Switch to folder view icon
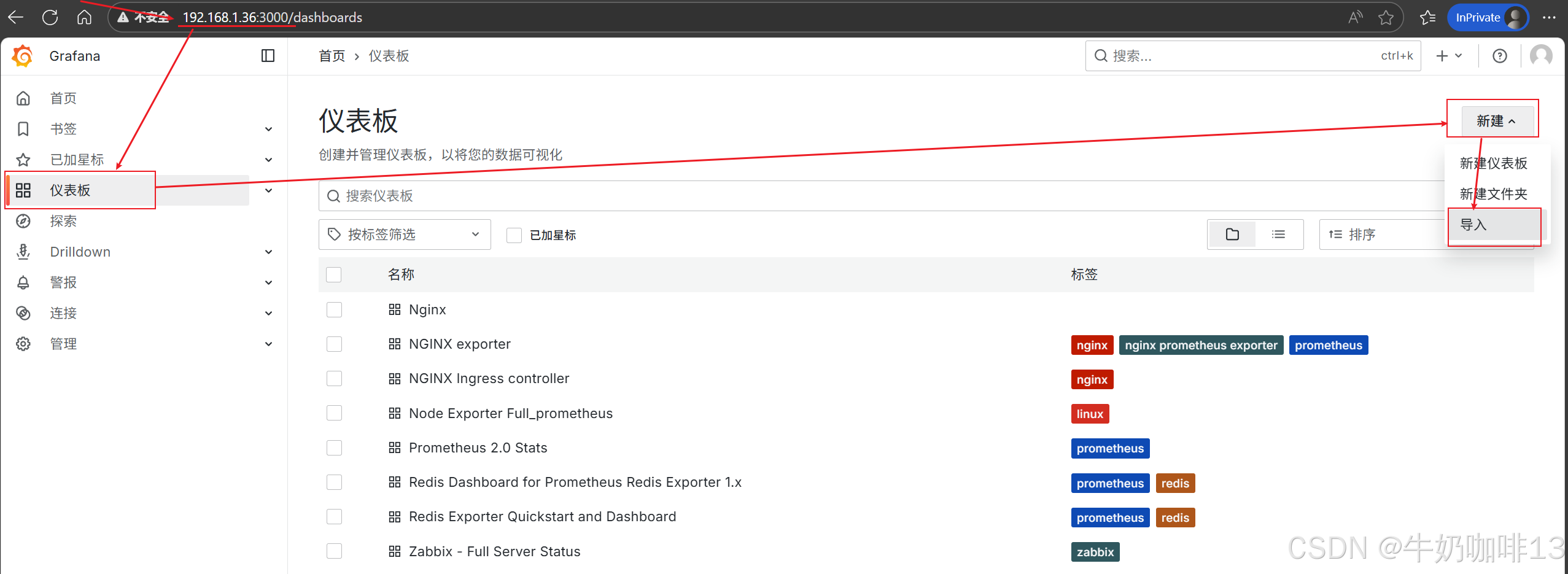 pyautogui.click(x=1232, y=235)
